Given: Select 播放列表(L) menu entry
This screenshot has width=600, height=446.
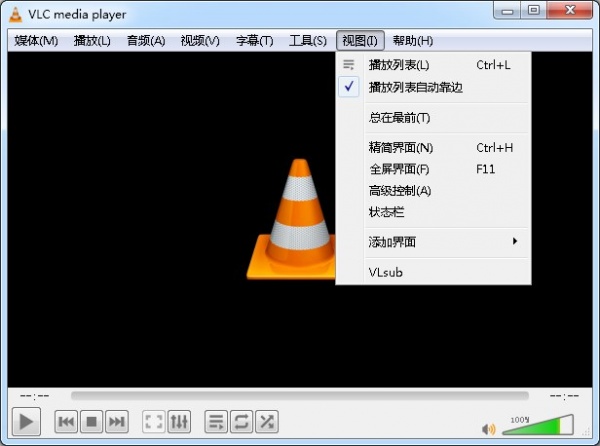Looking at the screenshot, I should tap(434, 65).
